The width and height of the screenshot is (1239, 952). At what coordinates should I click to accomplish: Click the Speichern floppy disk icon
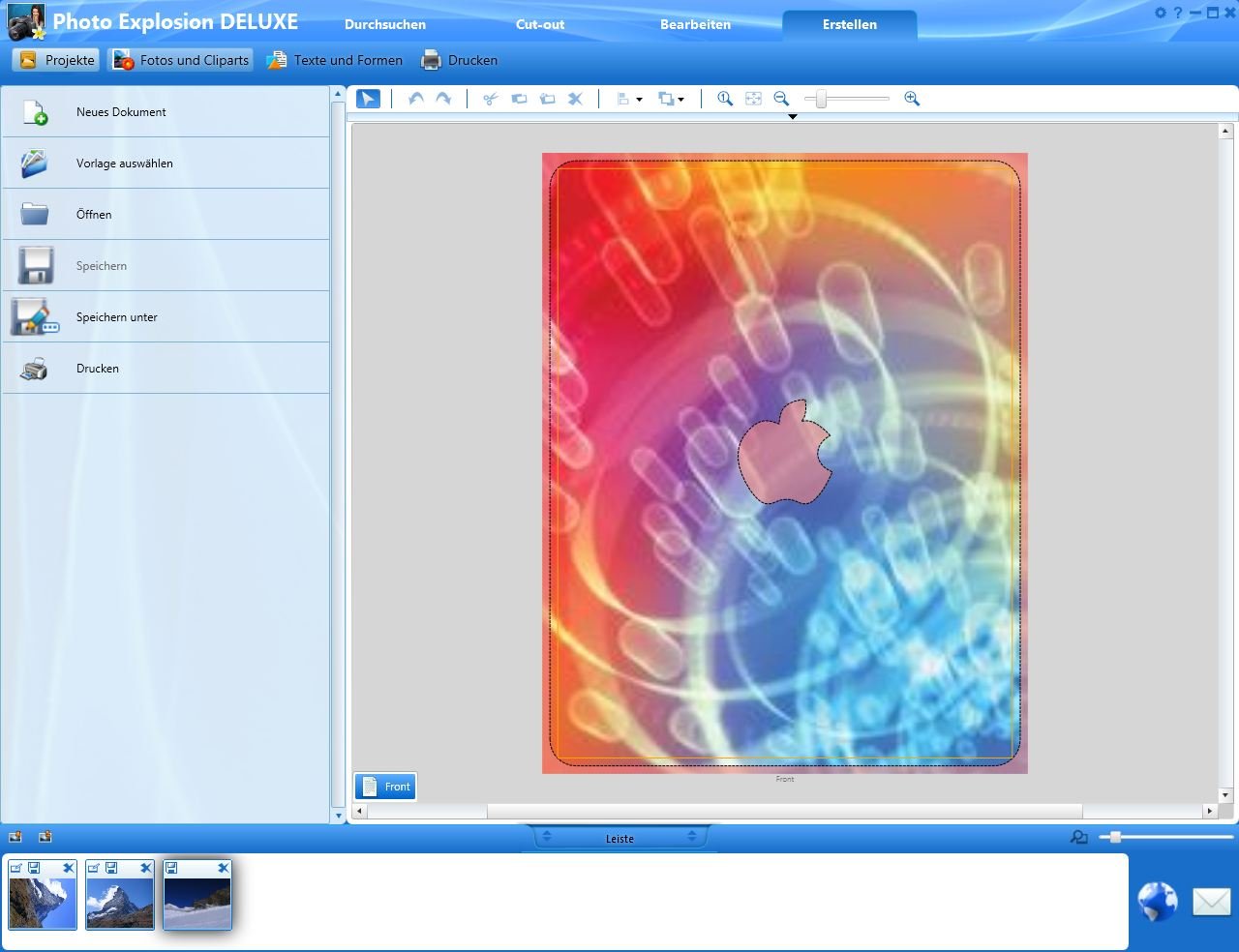pyautogui.click(x=35, y=265)
